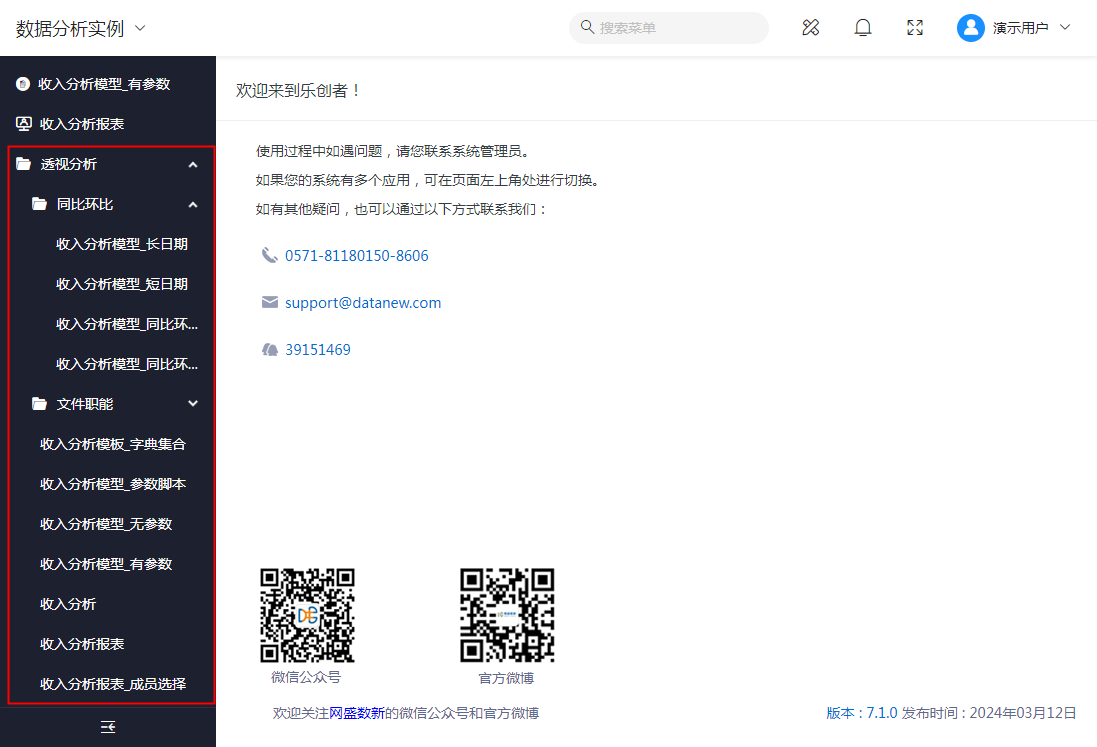
Task: Collapse the 透视分析 folder
Action: [193, 164]
